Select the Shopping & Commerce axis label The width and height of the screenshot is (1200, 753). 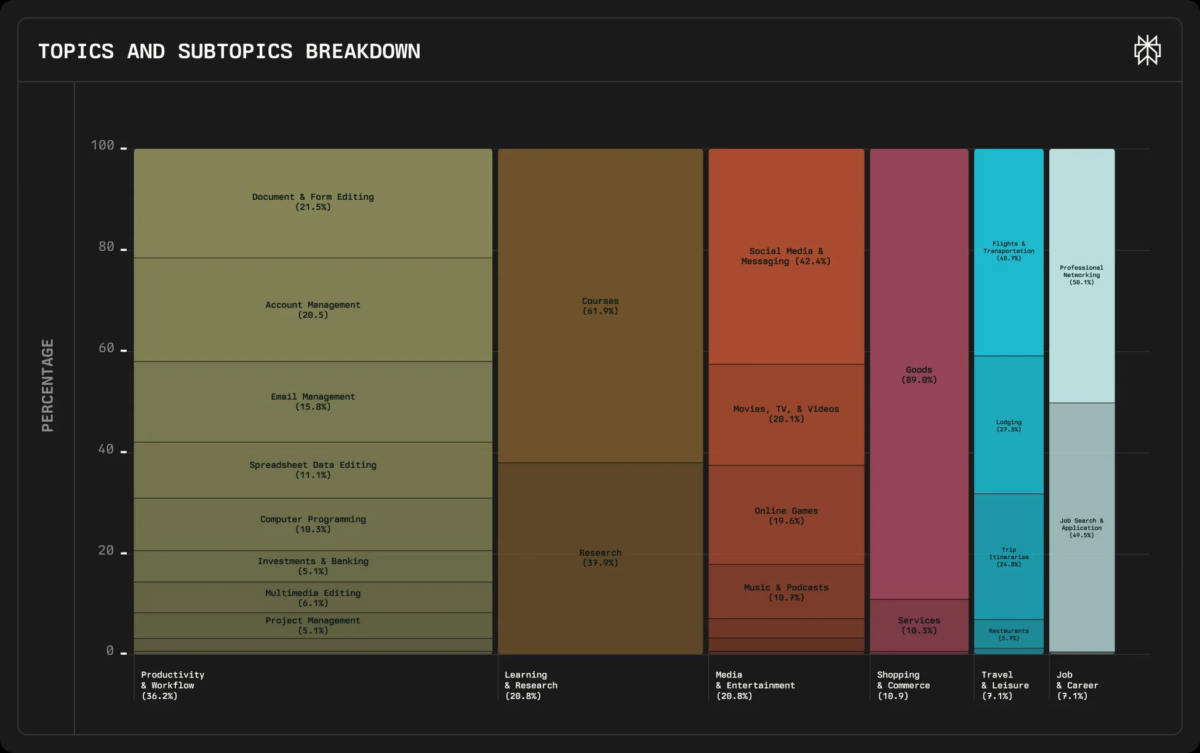point(902,684)
